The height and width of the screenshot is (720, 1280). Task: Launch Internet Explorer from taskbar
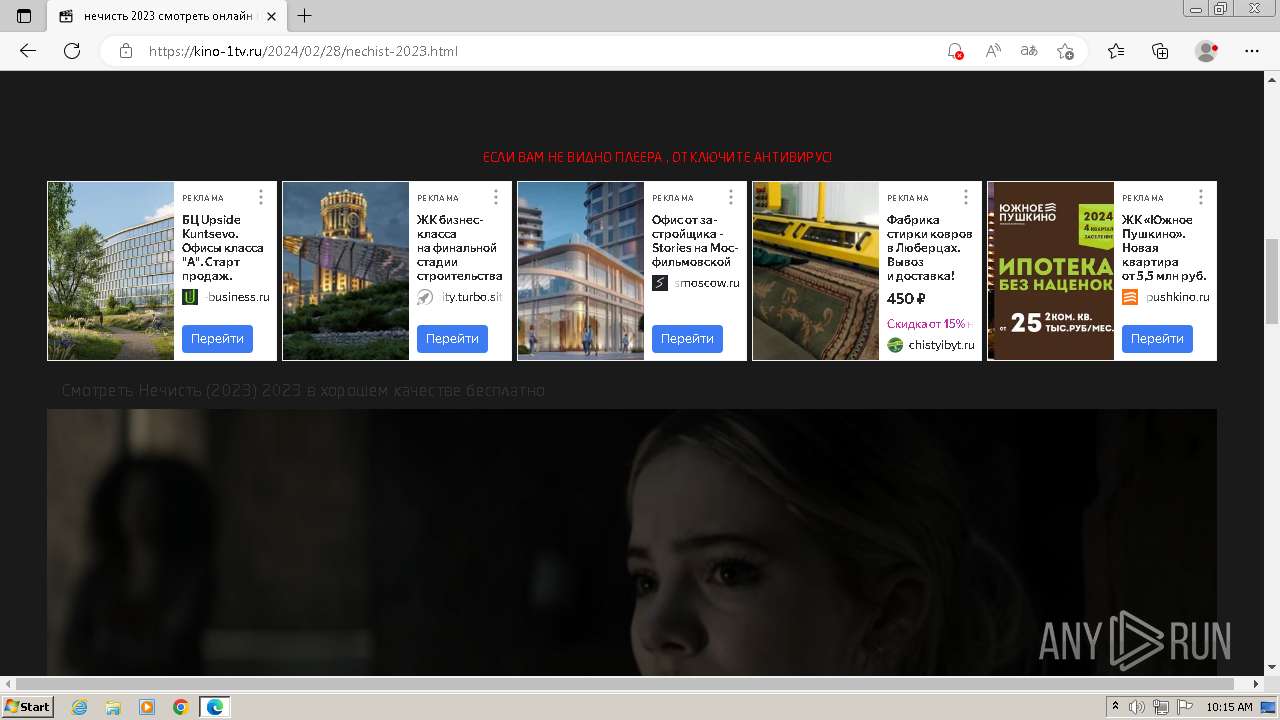click(80, 707)
